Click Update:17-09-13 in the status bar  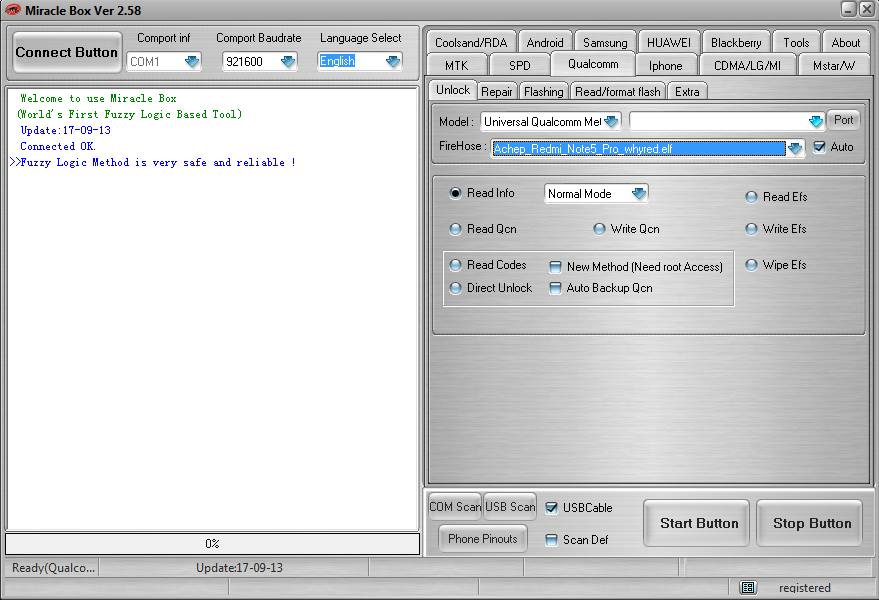239,567
